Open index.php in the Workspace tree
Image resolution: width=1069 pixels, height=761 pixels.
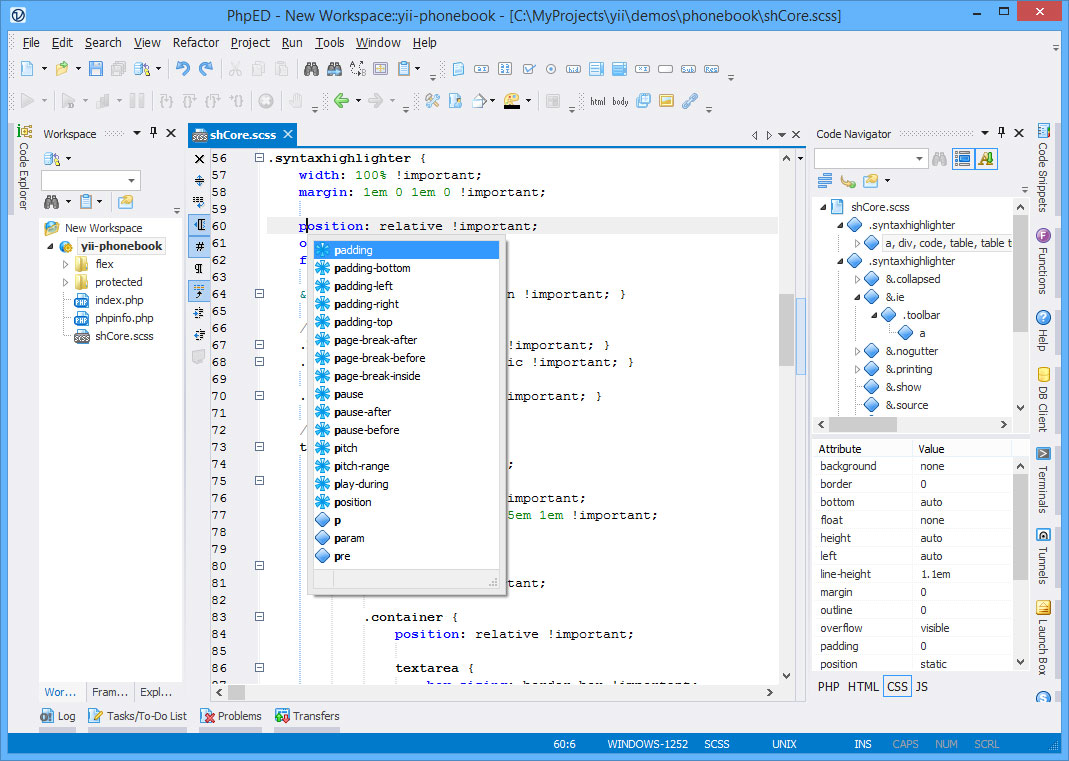(x=119, y=300)
